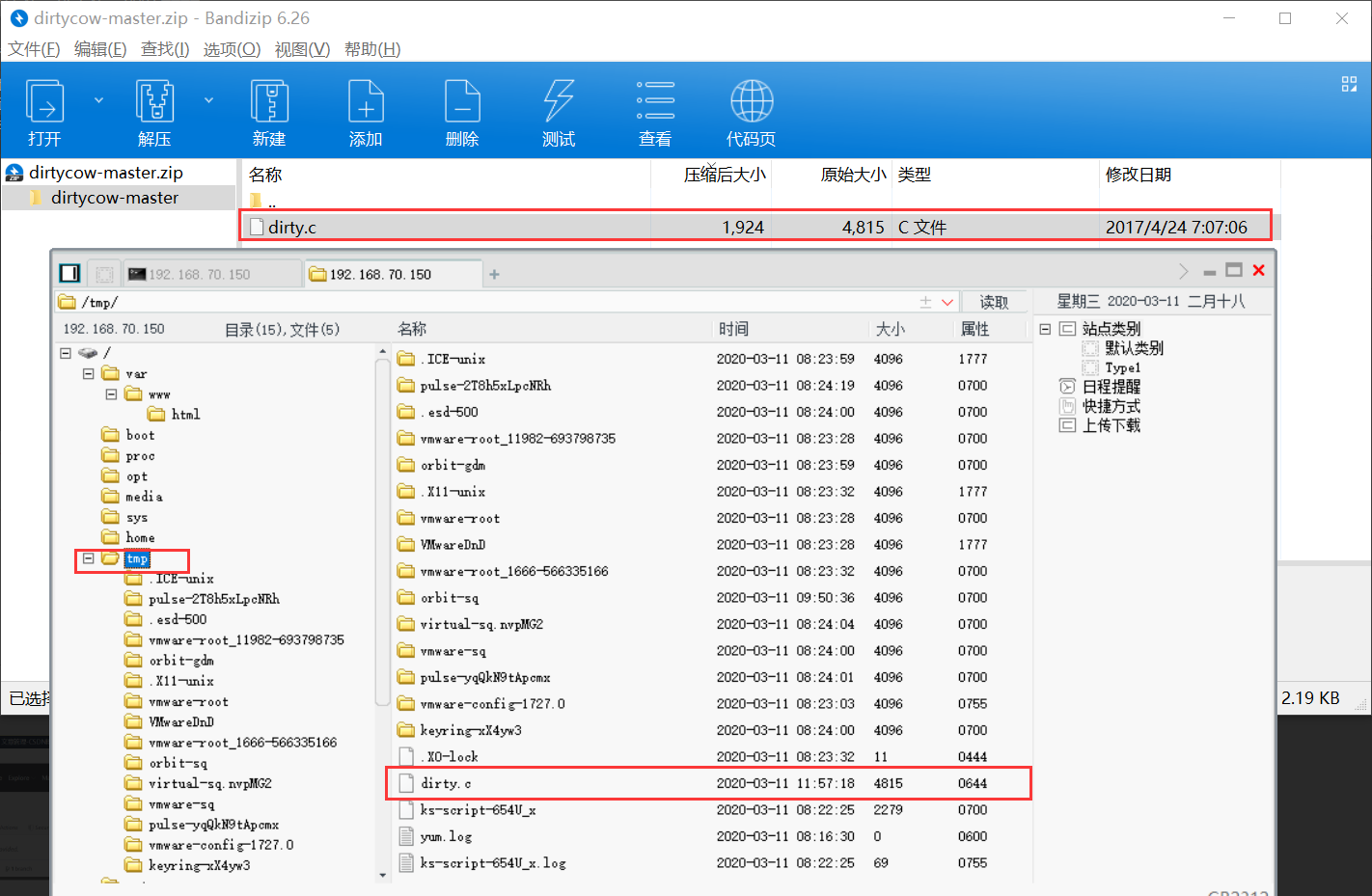Toggle the sidebar panel icon in the FTP window
The height and width of the screenshot is (896, 1372).
69,274
